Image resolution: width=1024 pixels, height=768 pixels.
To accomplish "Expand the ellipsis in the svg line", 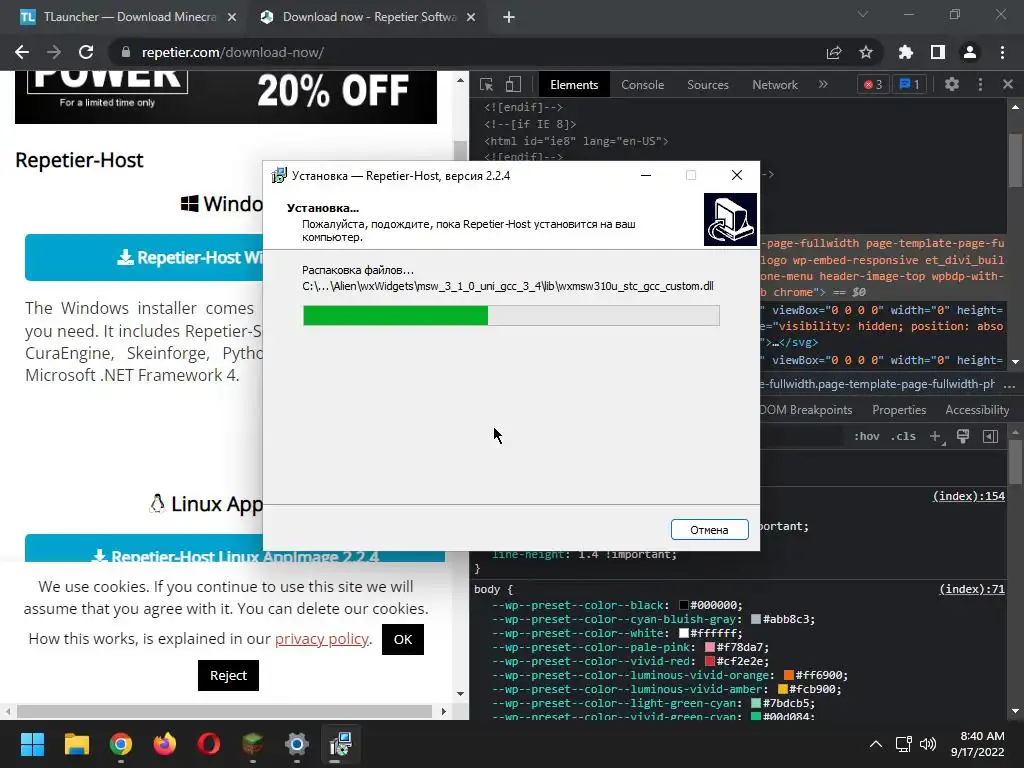I will pos(773,342).
